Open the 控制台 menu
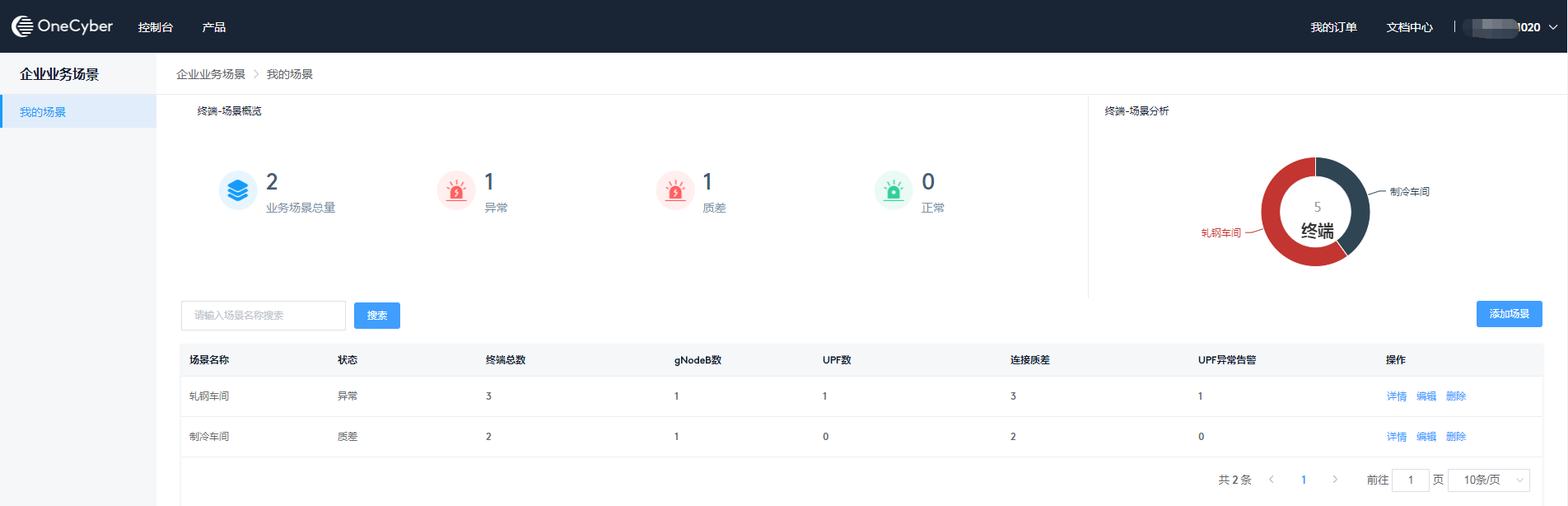The width and height of the screenshot is (1568, 506). 156,27
